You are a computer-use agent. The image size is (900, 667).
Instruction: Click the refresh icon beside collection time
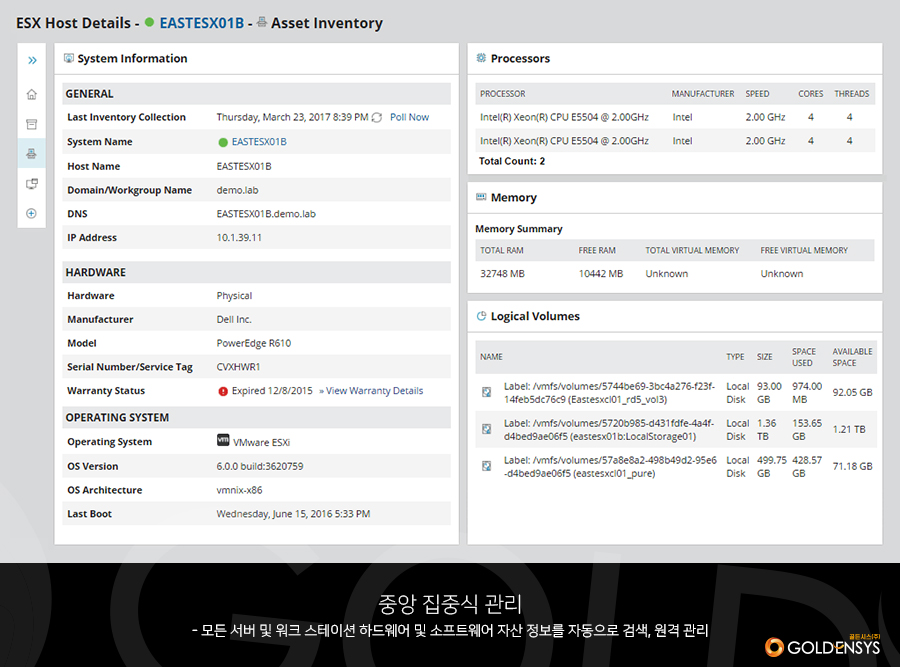(x=377, y=118)
